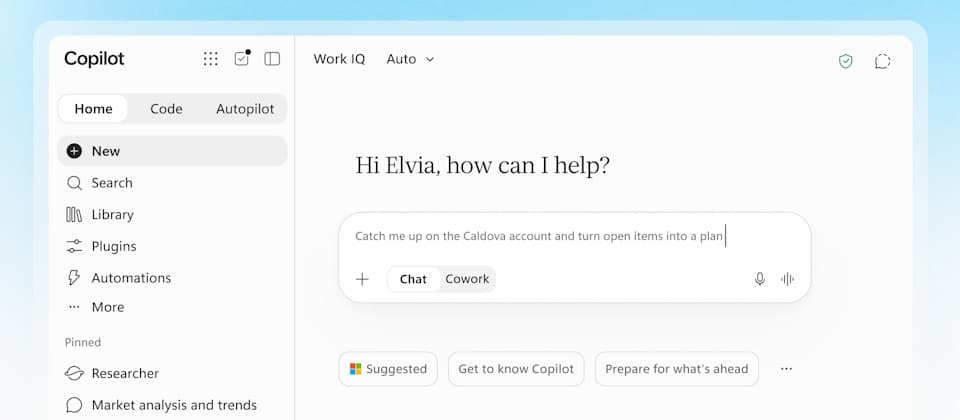Select Cowork mode in prompt box
This screenshot has width=960, height=420.
(467, 279)
